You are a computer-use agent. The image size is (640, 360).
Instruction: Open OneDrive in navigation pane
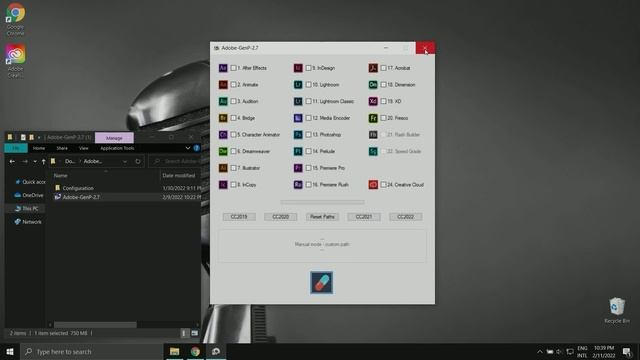tap(29, 196)
